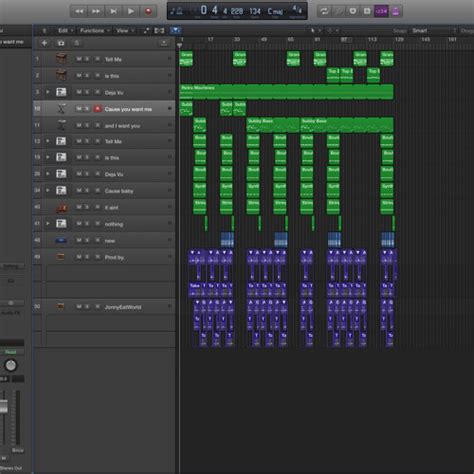Expand the track 19 is this stack

point(48,157)
